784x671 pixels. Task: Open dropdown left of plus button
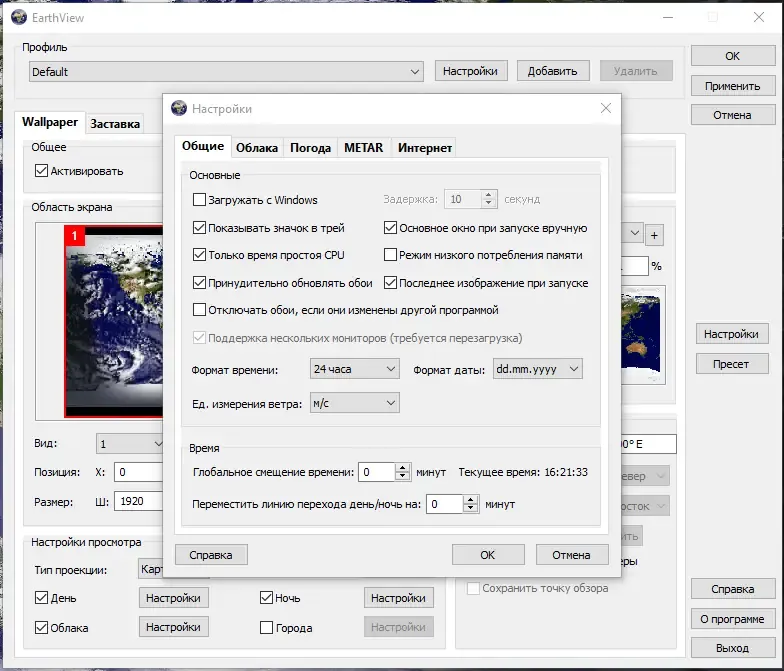tap(632, 233)
